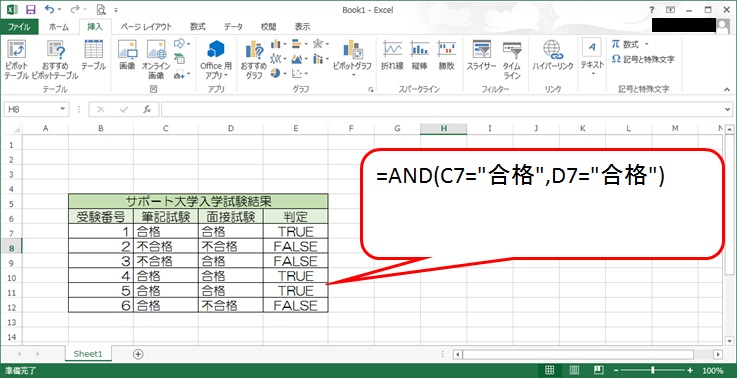The width and height of the screenshot is (737, 379).
Task: Select the FALSE cell in row 12
Action: point(295,305)
